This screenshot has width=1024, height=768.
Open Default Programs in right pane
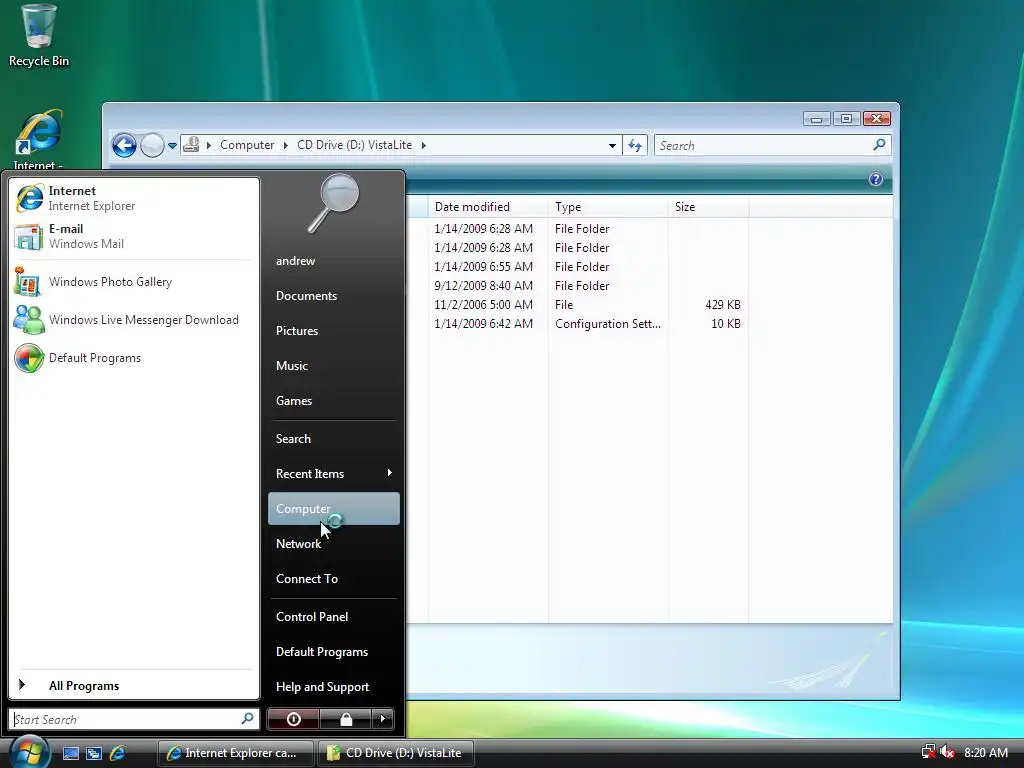[x=334, y=652]
